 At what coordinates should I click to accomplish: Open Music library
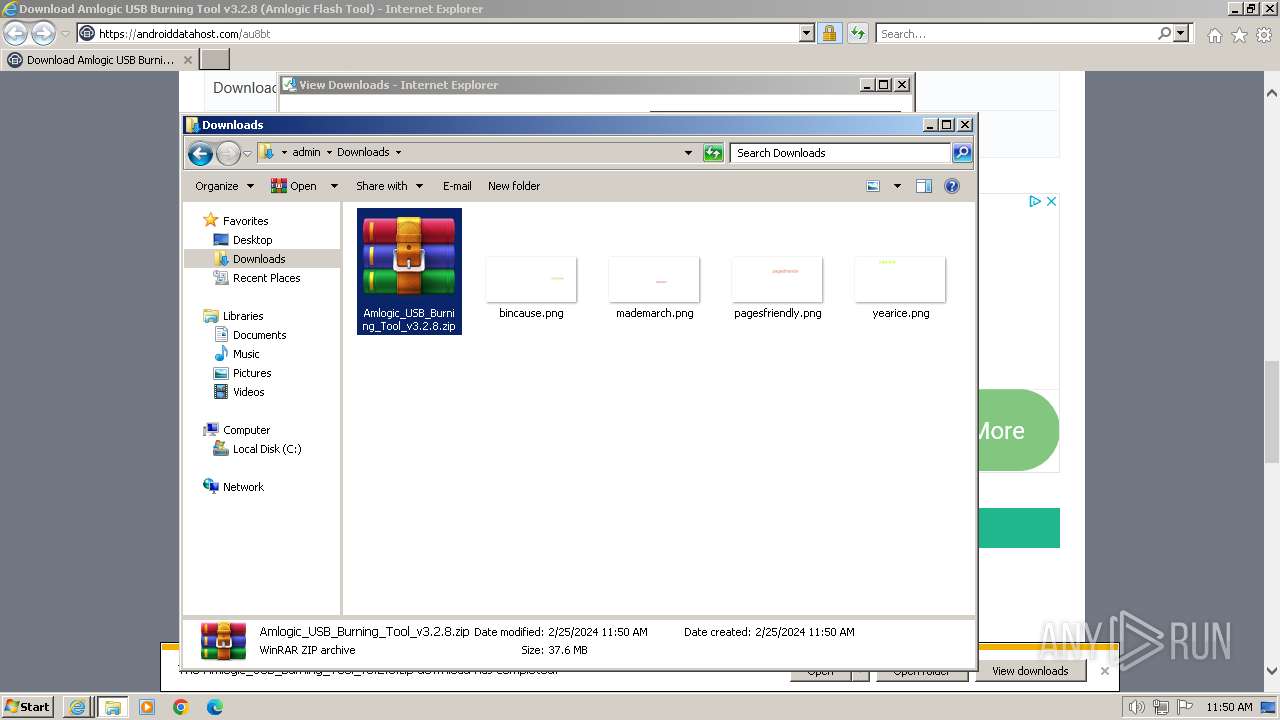(246, 354)
